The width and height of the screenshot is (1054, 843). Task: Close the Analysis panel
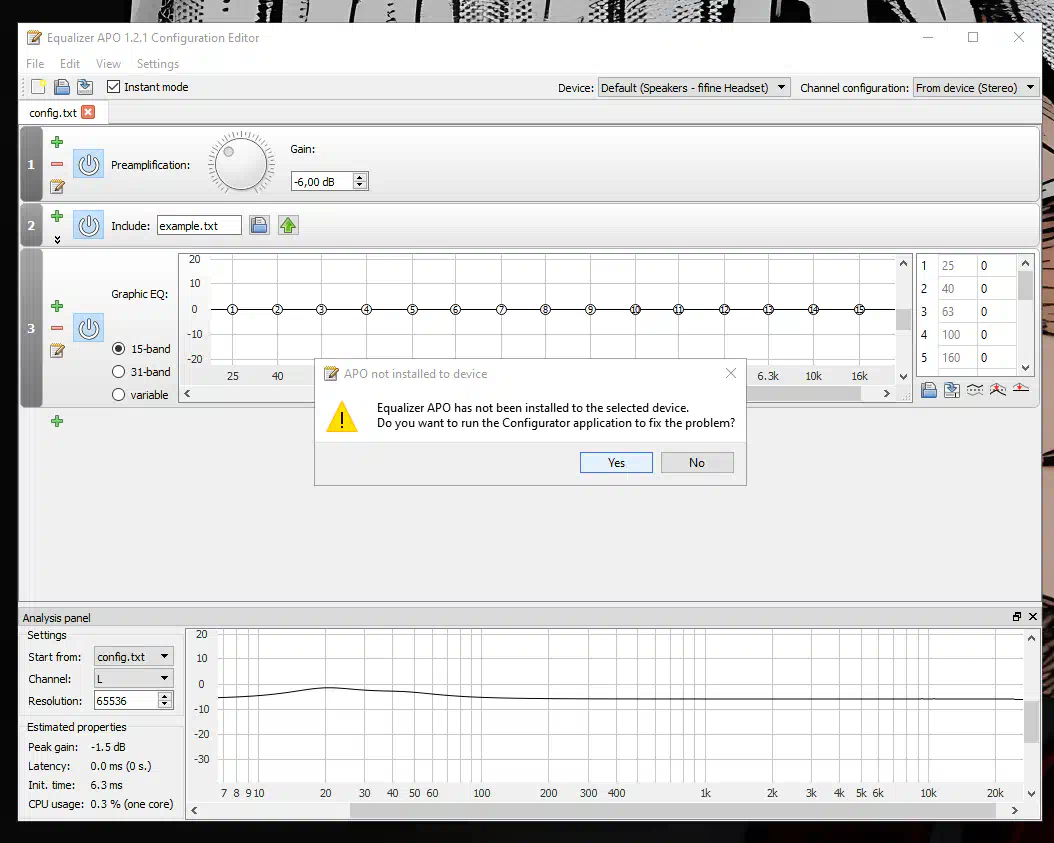[x=1033, y=616]
